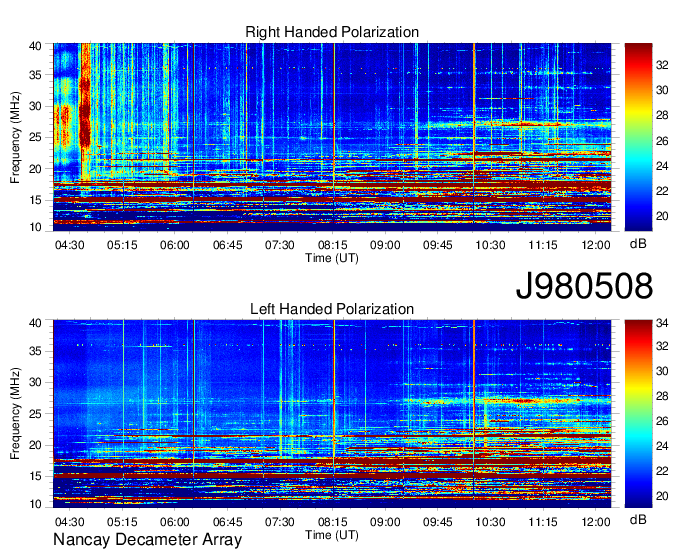680x552 pixels.
Task: Click the 28 value on top colorbar
Action: 662,115
